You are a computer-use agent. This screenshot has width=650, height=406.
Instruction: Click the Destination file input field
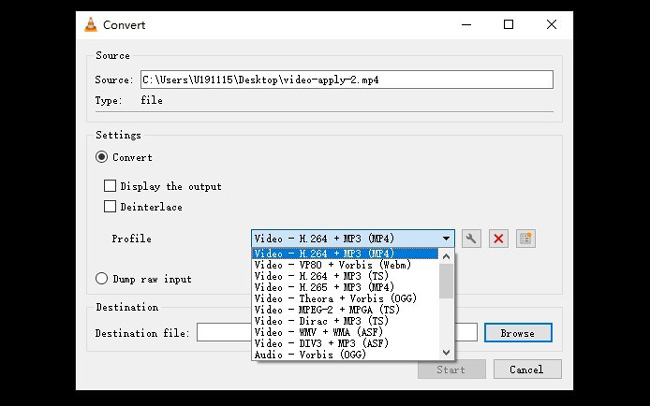pos(337,333)
